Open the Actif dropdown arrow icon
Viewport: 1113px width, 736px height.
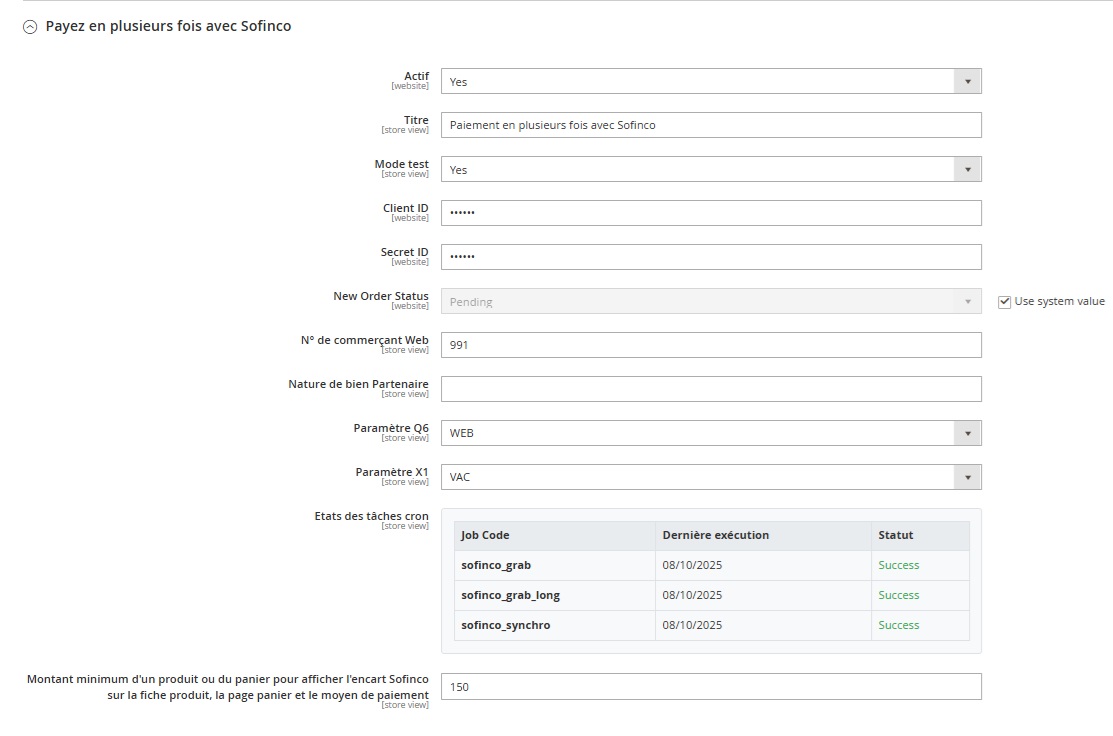(x=967, y=81)
